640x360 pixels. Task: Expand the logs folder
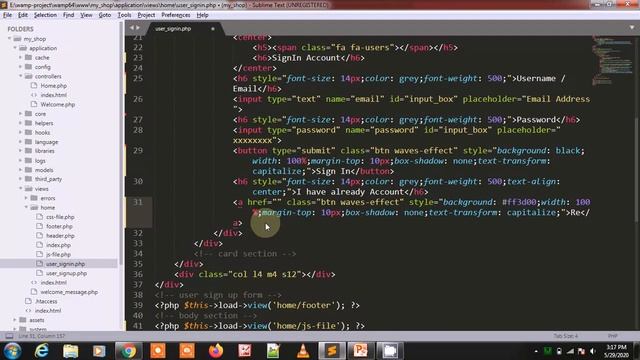pyautogui.click(x=20, y=161)
